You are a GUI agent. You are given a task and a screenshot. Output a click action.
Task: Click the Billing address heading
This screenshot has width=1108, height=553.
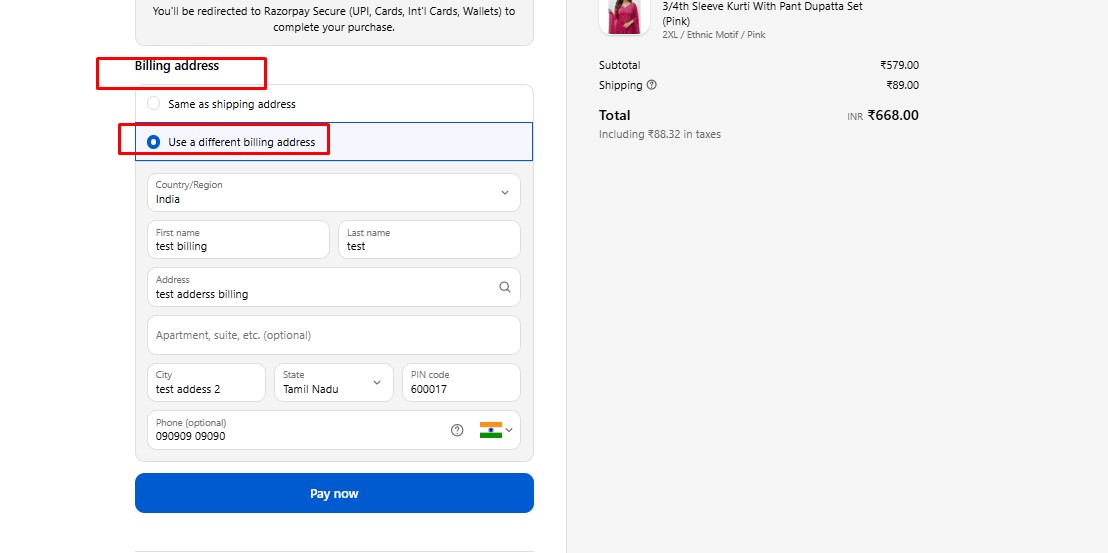click(x=177, y=66)
